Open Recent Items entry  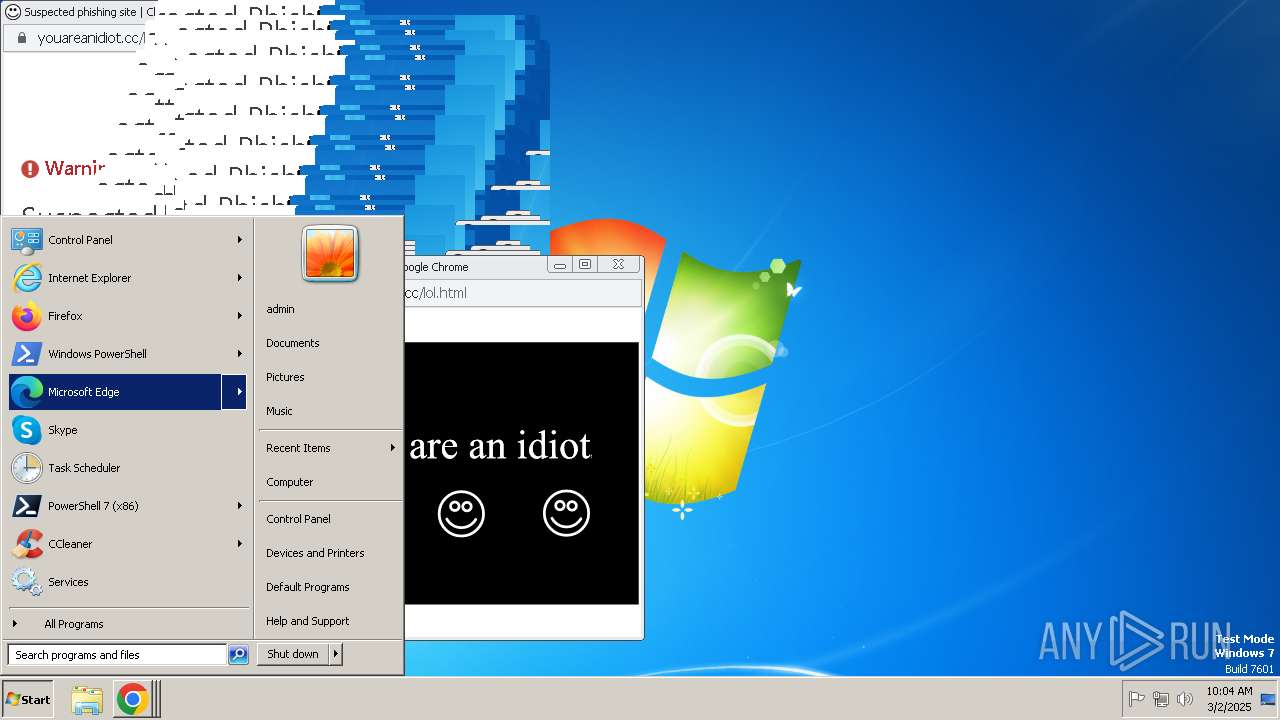point(330,448)
